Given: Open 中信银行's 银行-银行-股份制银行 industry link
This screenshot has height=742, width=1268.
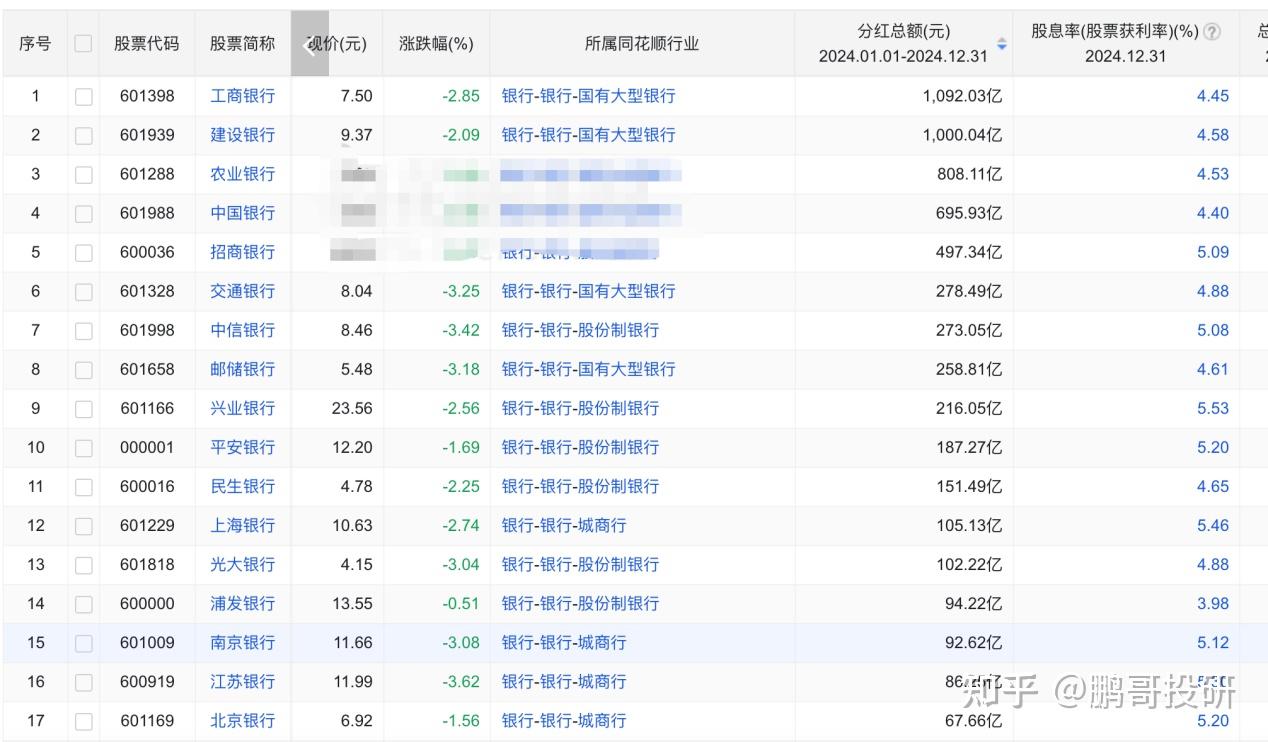Looking at the screenshot, I should click(580, 330).
